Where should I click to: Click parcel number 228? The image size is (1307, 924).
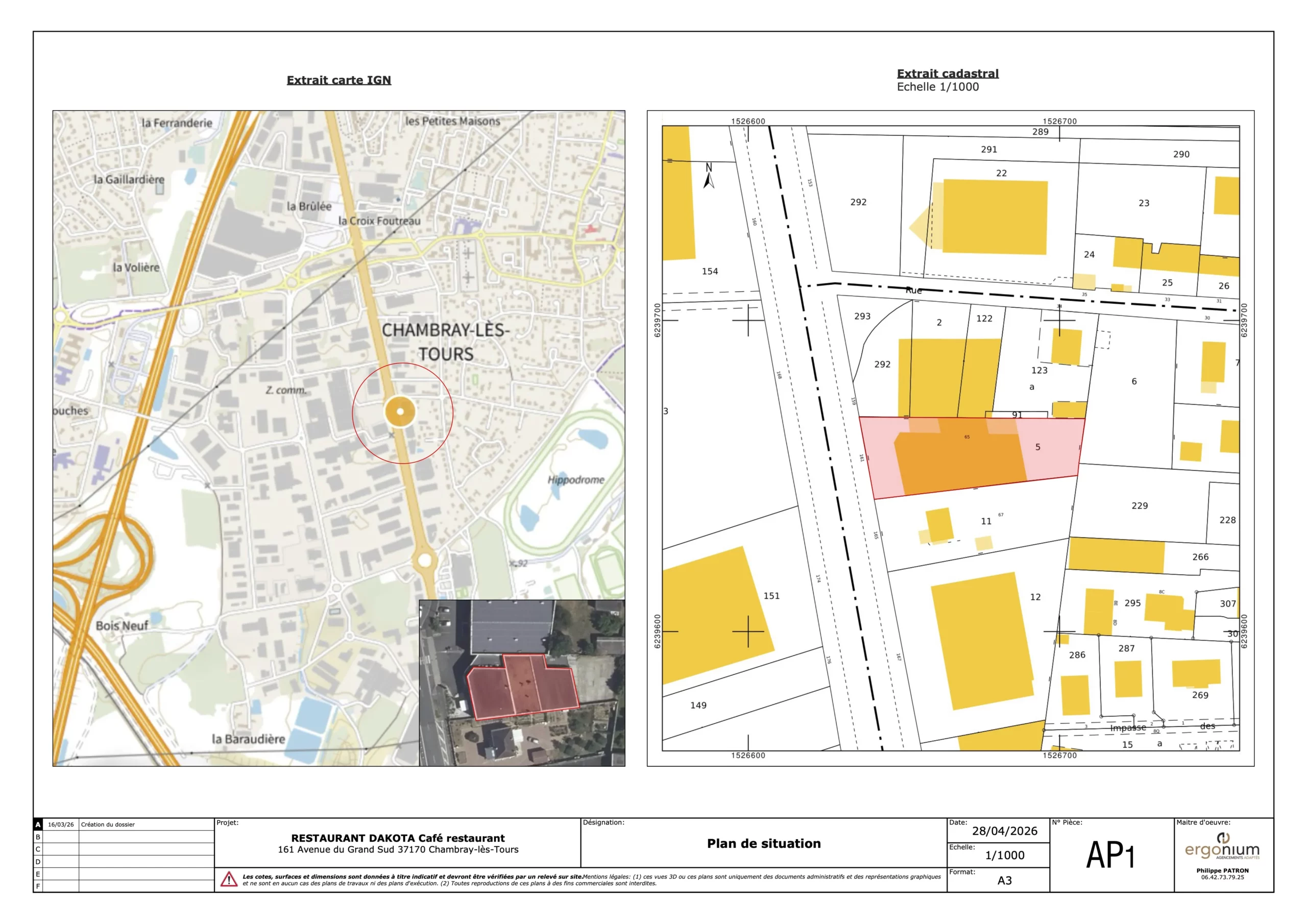click(x=1227, y=520)
